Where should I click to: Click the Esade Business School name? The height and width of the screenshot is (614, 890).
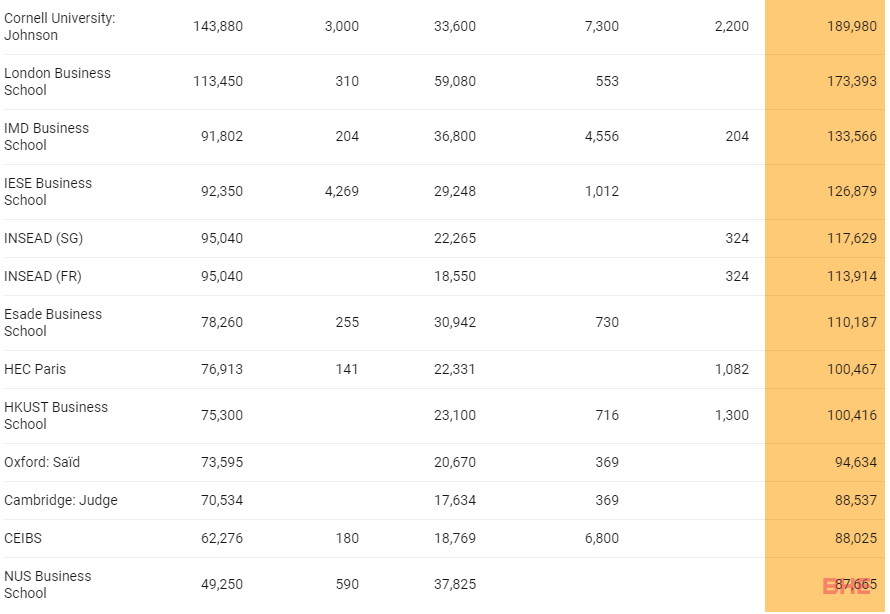tap(53, 323)
